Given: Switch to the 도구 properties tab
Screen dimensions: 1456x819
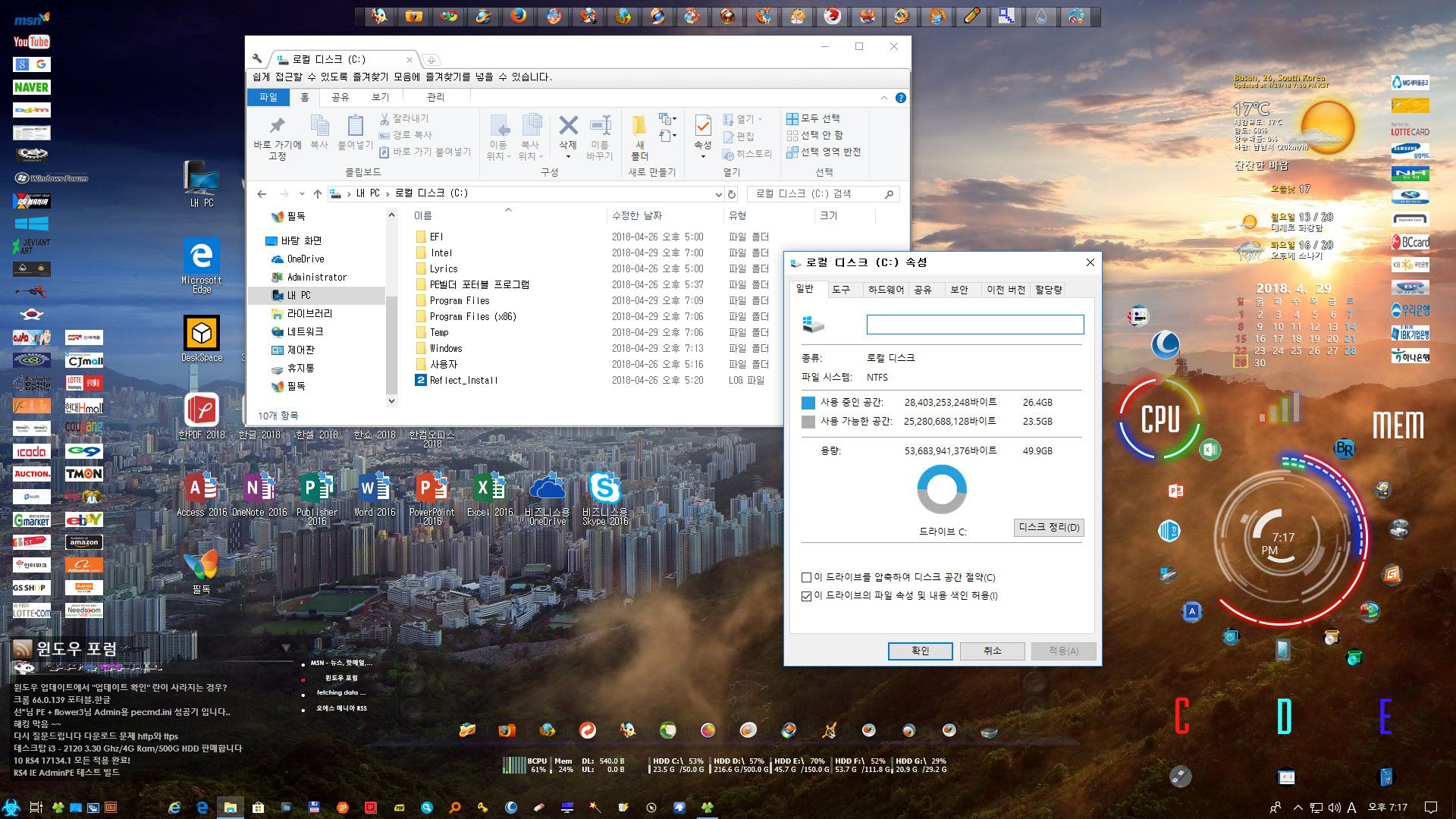Looking at the screenshot, I should tap(841, 290).
